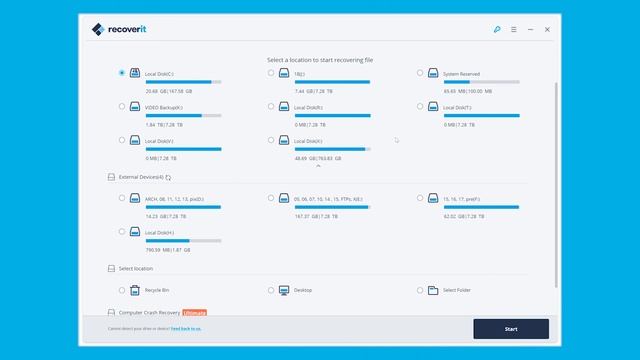
Task: Click the System Reserved usage bar
Action: 482,82
